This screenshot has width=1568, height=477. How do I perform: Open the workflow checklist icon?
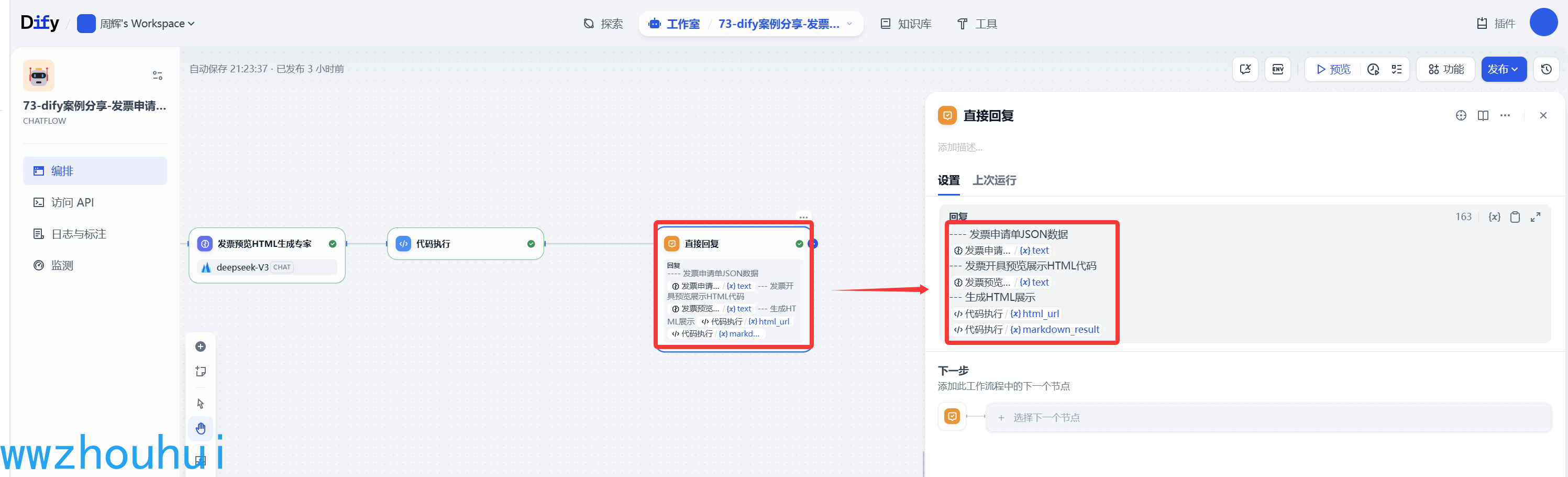tap(1396, 69)
